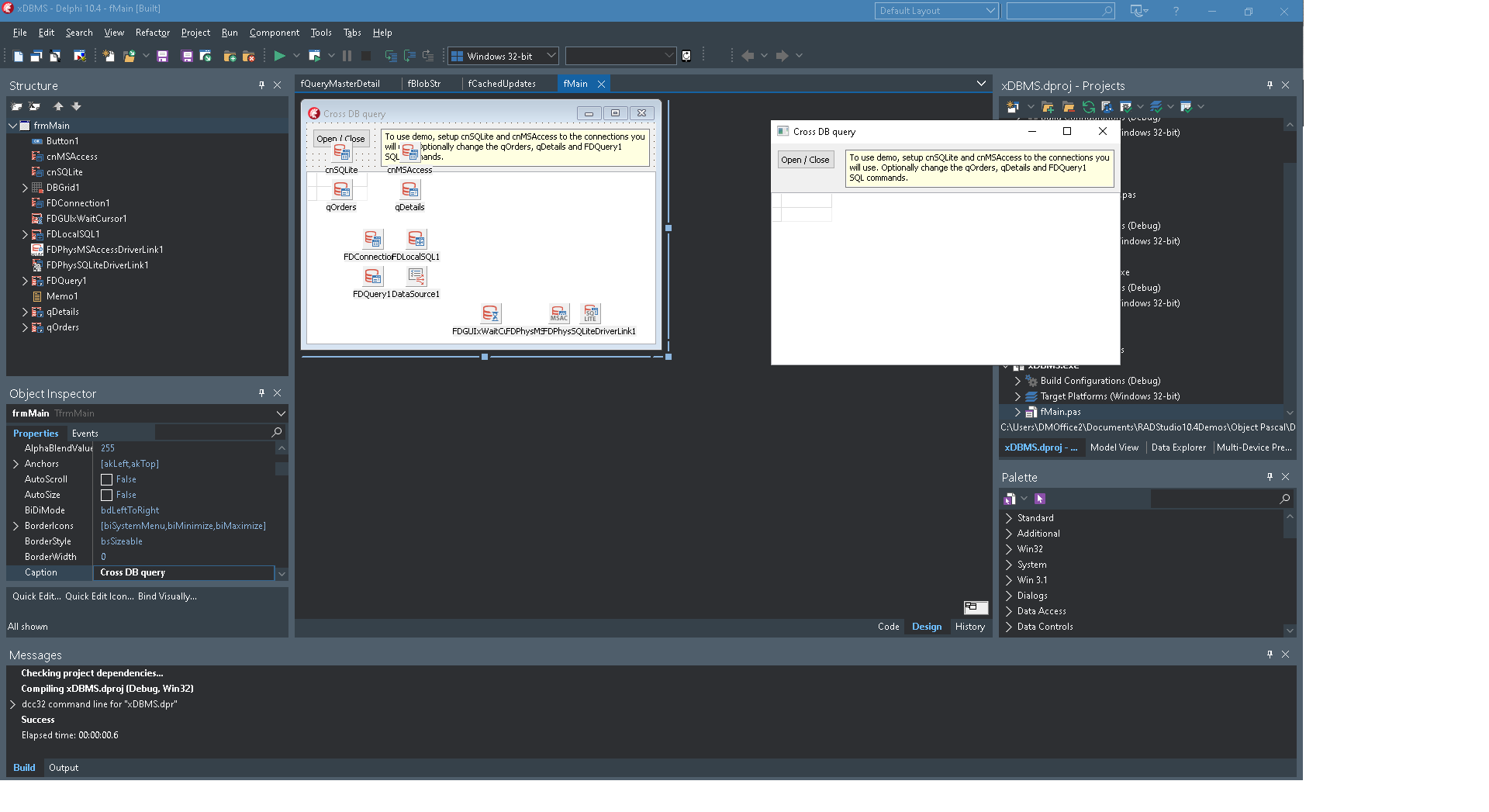Image resolution: width=1489 pixels, height=812 pixels.
Task: Click Open / Close in running Cross DB query window
Action: tap(806, 160)
